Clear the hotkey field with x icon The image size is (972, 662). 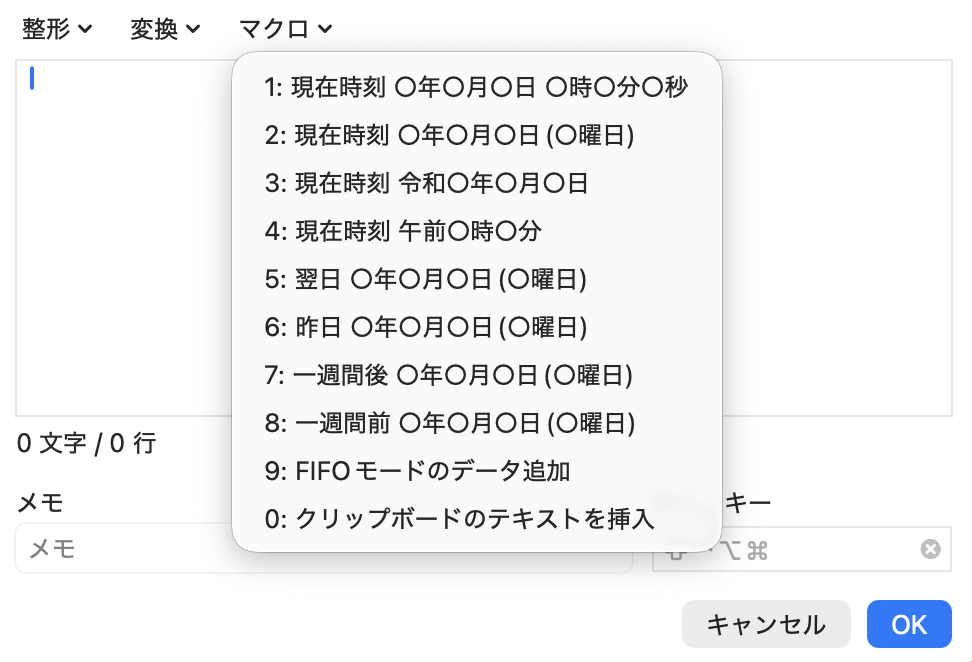pyautogui.click(x=930, y=549)
